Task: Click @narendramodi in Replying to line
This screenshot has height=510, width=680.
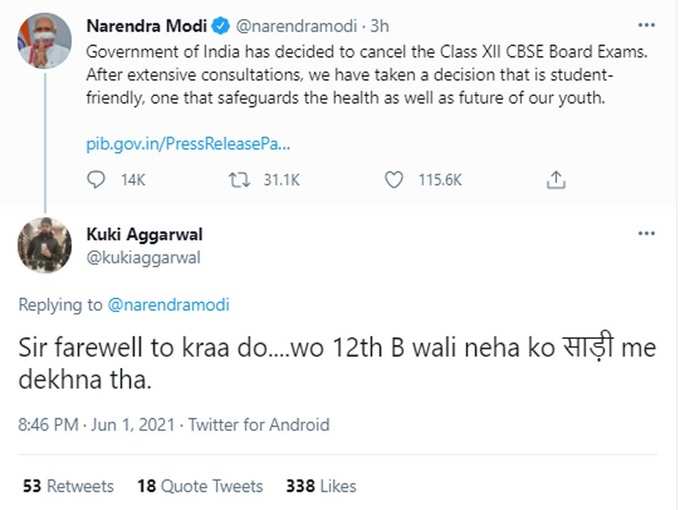Action: tap(167, 305)
